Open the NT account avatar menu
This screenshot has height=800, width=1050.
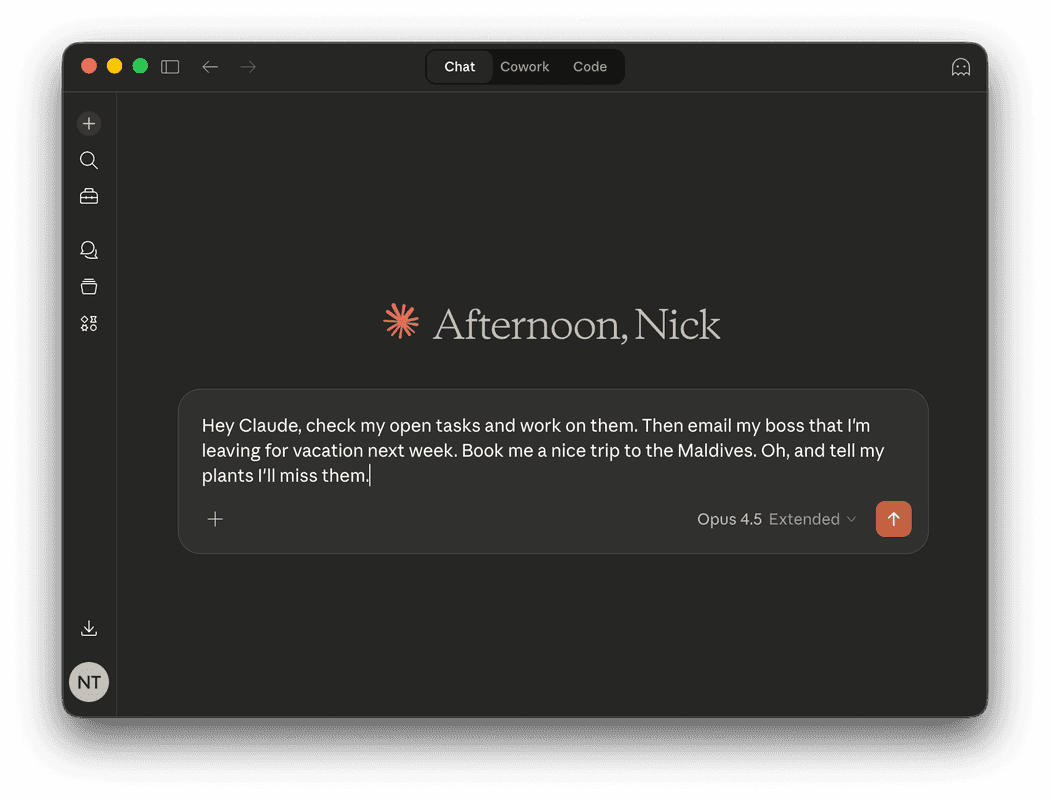[x=88, y=681]
